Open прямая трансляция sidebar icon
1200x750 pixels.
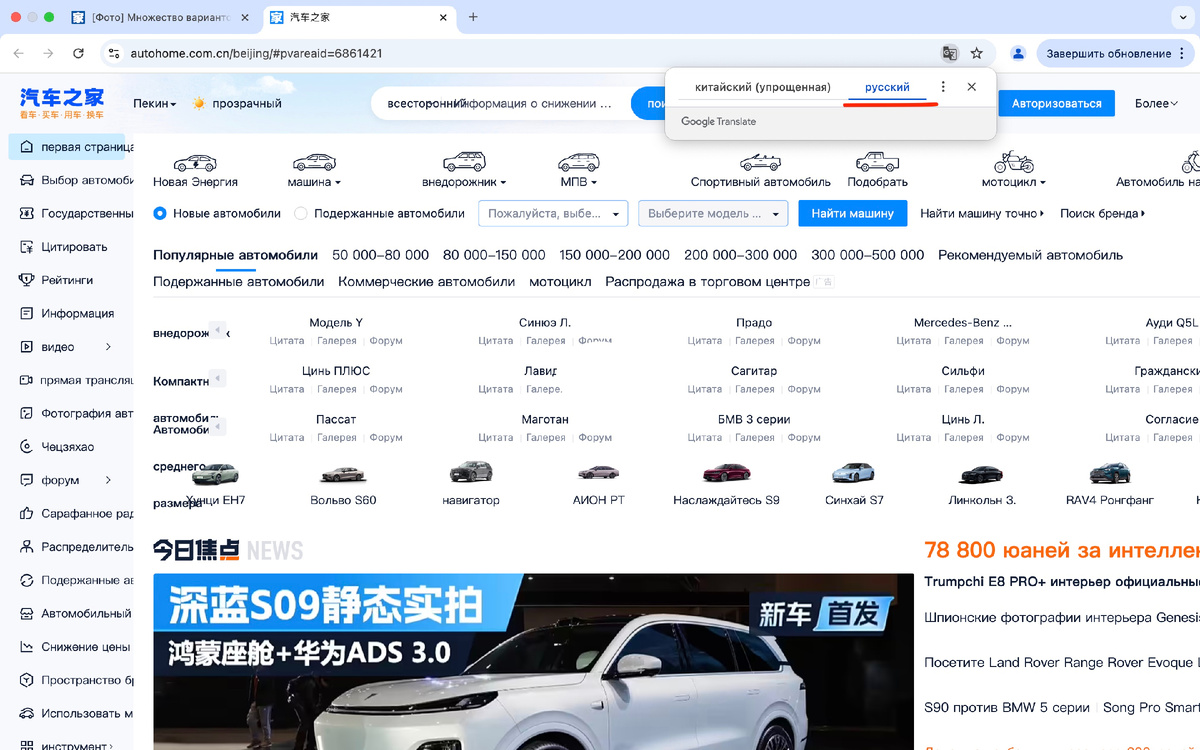tap(26, 380)
